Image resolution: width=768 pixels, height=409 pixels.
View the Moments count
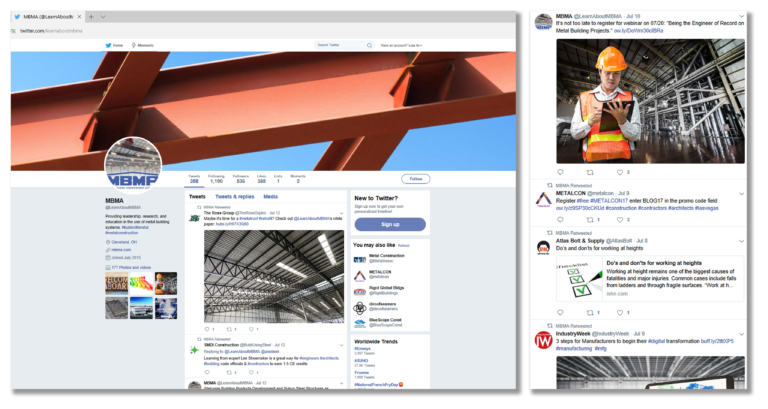pyautogui.click(x=298, y=179)
